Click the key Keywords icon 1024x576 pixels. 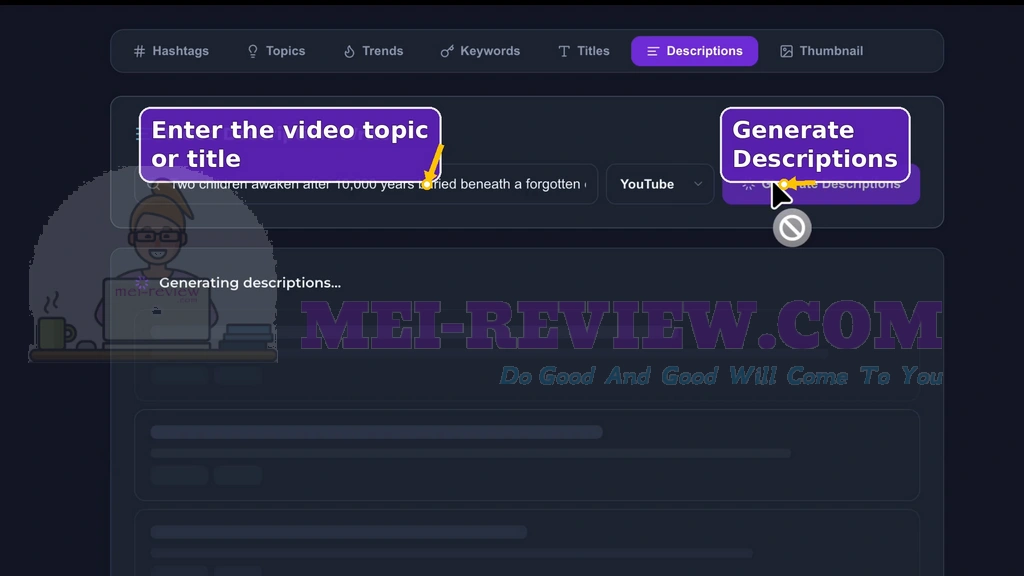(x=447, y=51)
